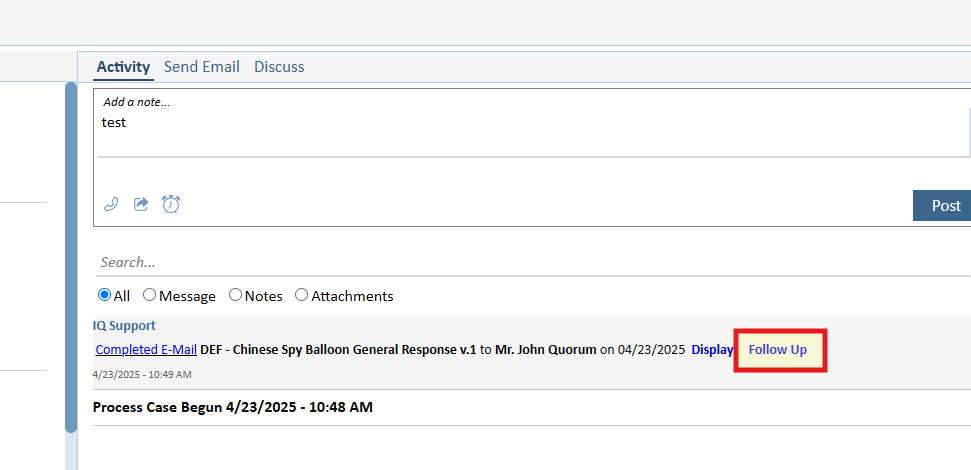Click the 4/23/2025 - 10:49 AM timestamp
This screenshot has height=470, width=971.
click(x=142, y=375)
